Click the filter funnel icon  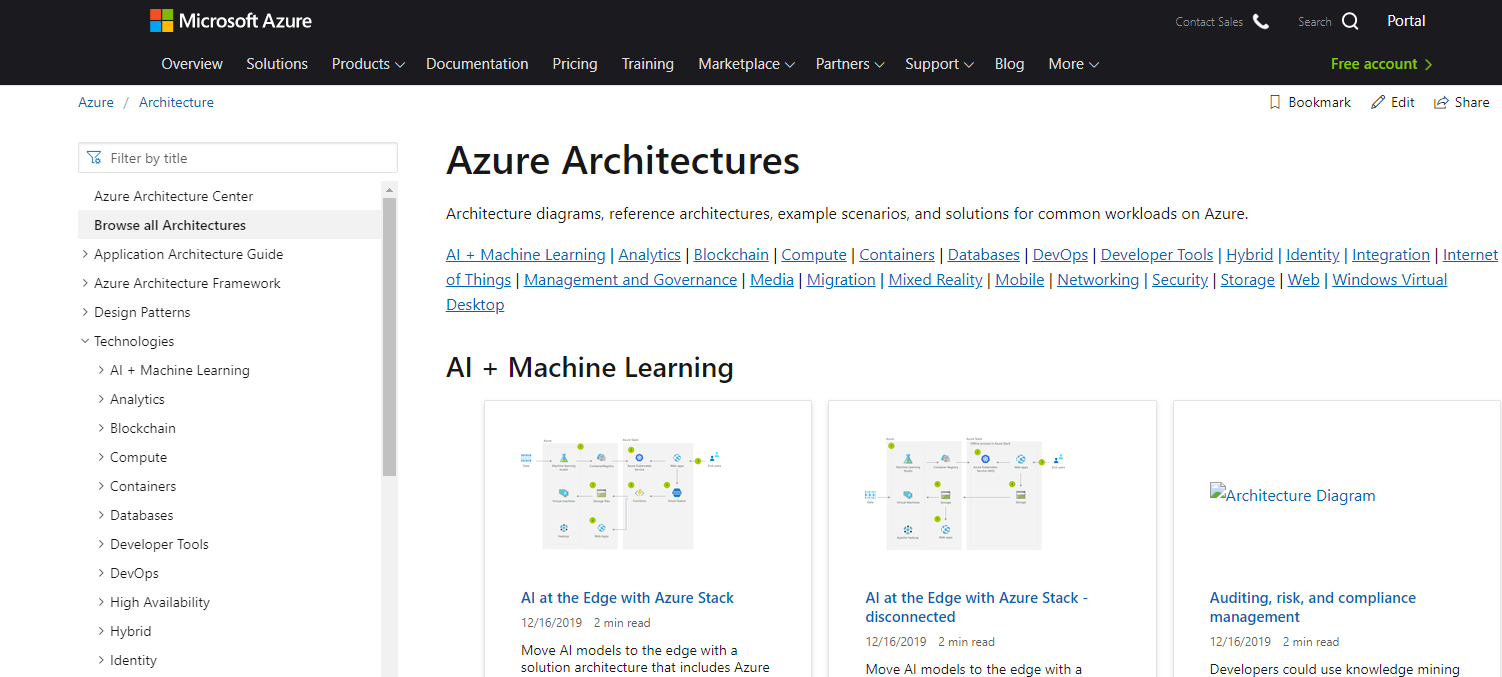tap(94, 158)
